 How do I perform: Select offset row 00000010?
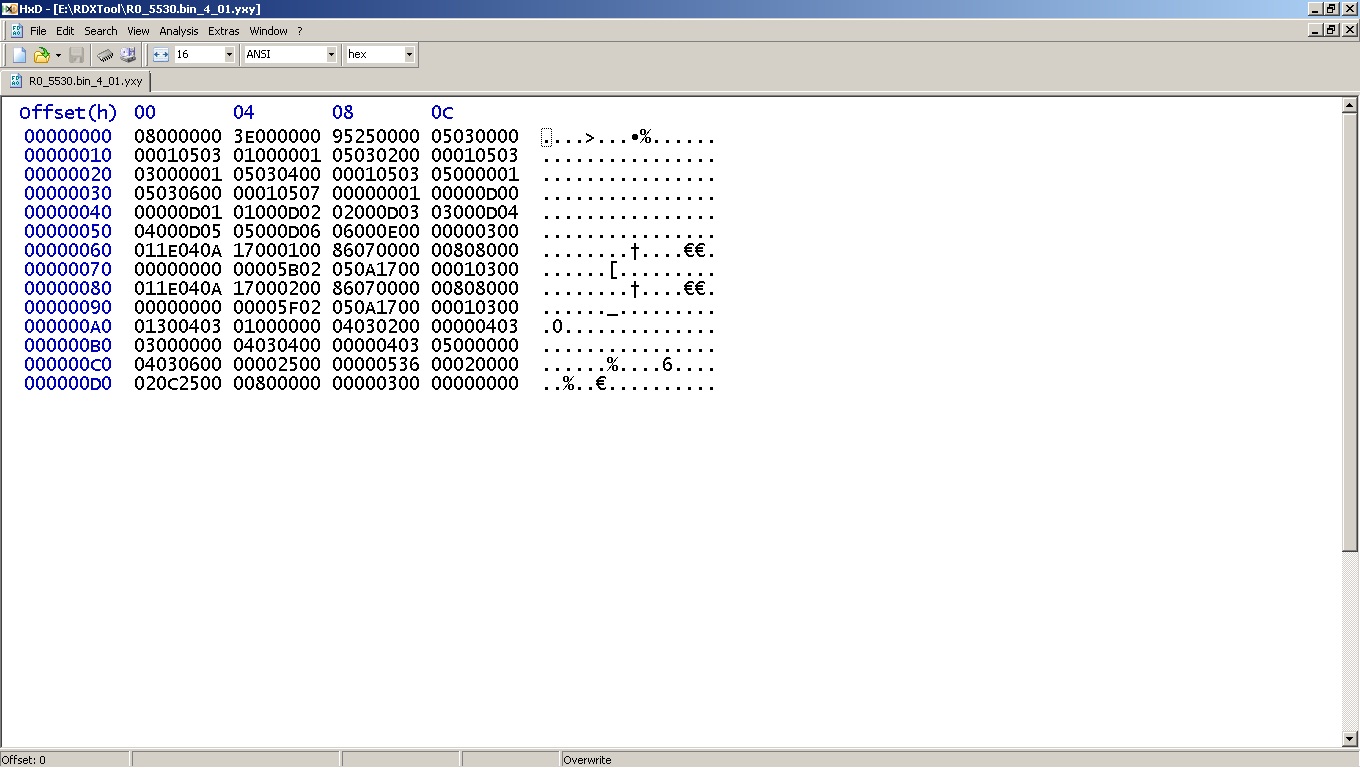click(68, 155)
